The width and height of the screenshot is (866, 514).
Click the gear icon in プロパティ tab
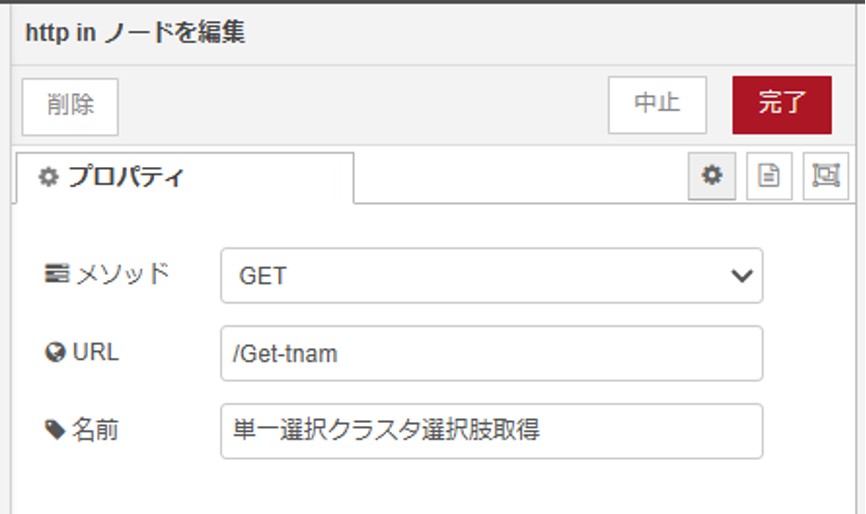pos(48,178)
